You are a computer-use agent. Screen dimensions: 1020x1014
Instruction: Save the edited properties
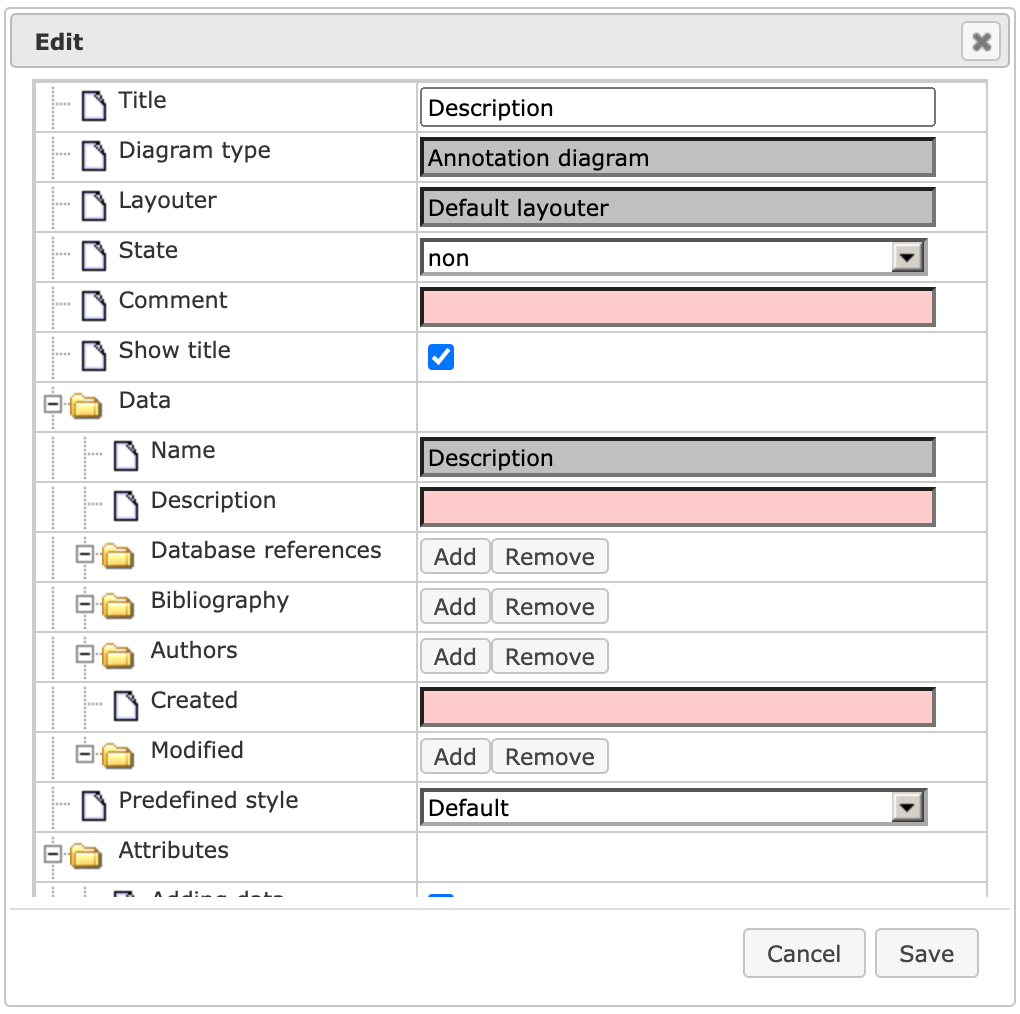tap(926, 953)
